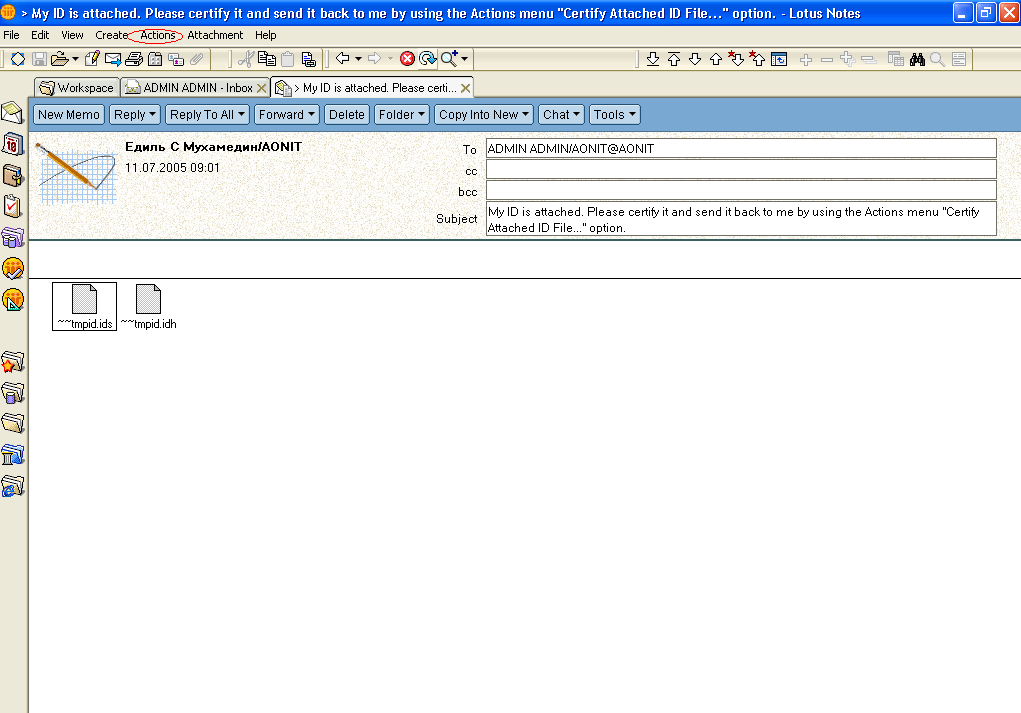Open Domino Designer icon in bookmark bar
Viewport: 1021px width, 713px height.
point(12,300)
